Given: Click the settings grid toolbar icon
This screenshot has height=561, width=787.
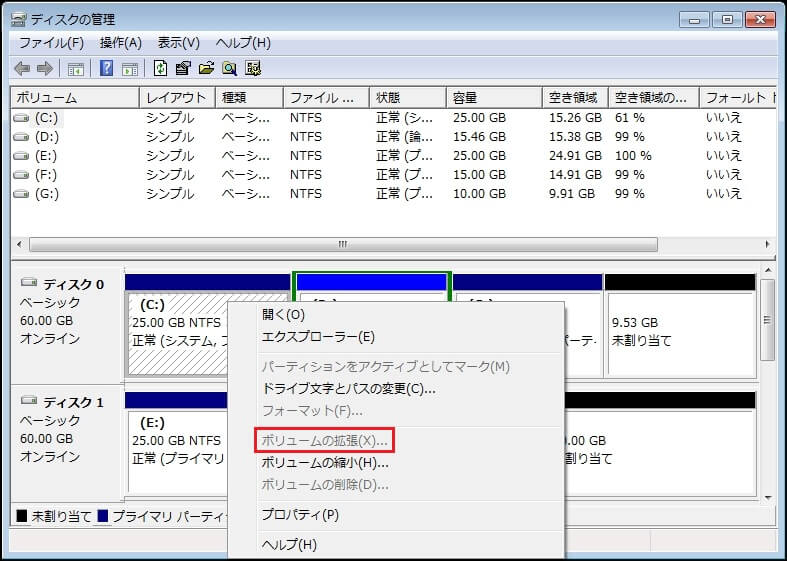Looking at the screenshot, I should click(x=253, y=68).
